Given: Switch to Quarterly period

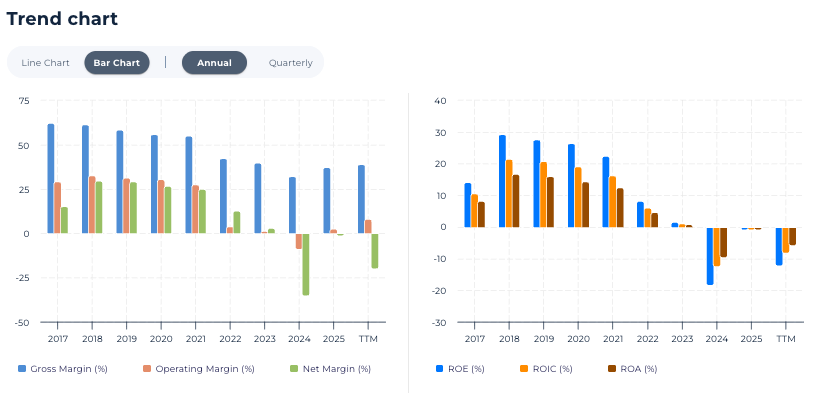Looking at the screenshot, I should (290, 63).
